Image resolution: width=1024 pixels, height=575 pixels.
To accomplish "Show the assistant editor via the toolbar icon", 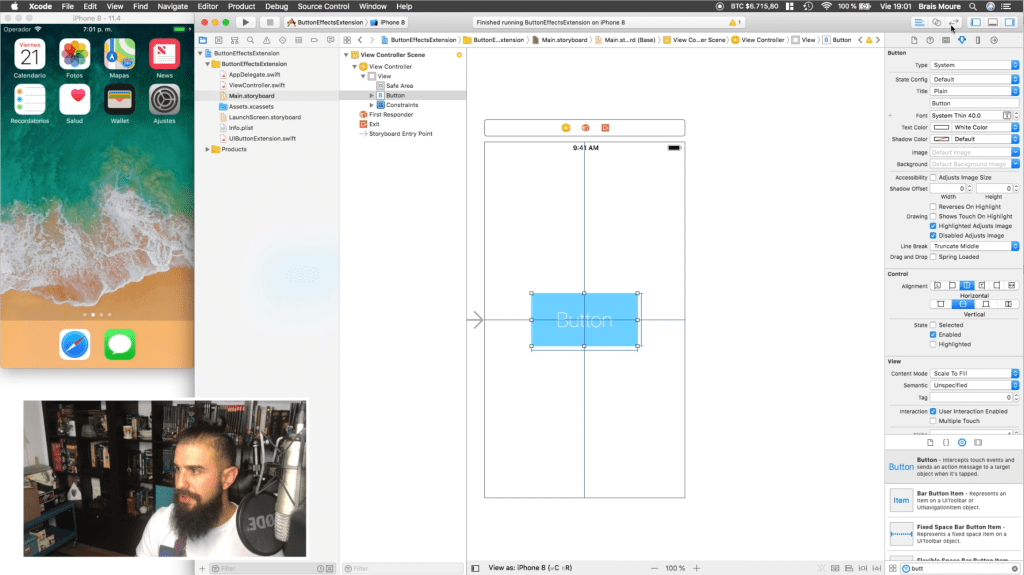I will coord(936,22).
